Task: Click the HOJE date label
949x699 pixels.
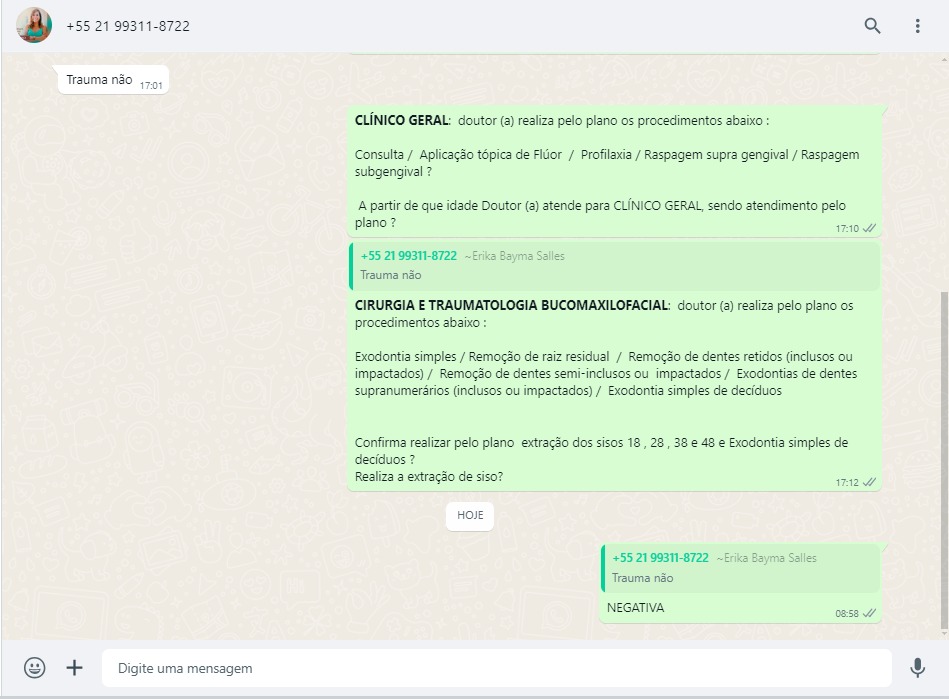Action: (470, 516)
